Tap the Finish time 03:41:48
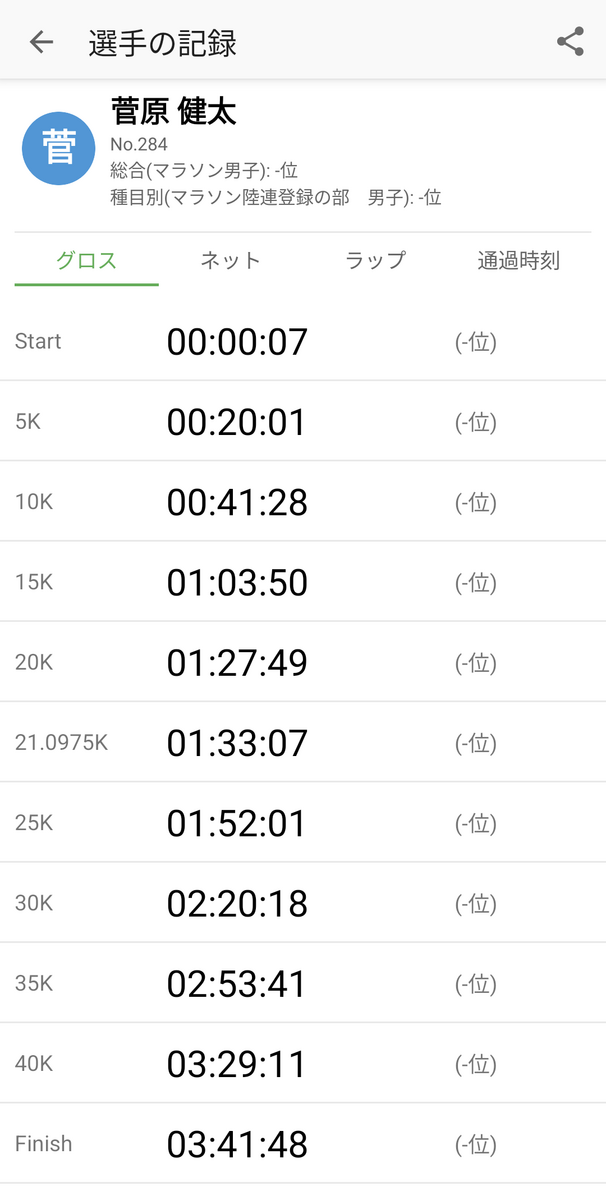606x1200 pixels. click(237, 1144)
